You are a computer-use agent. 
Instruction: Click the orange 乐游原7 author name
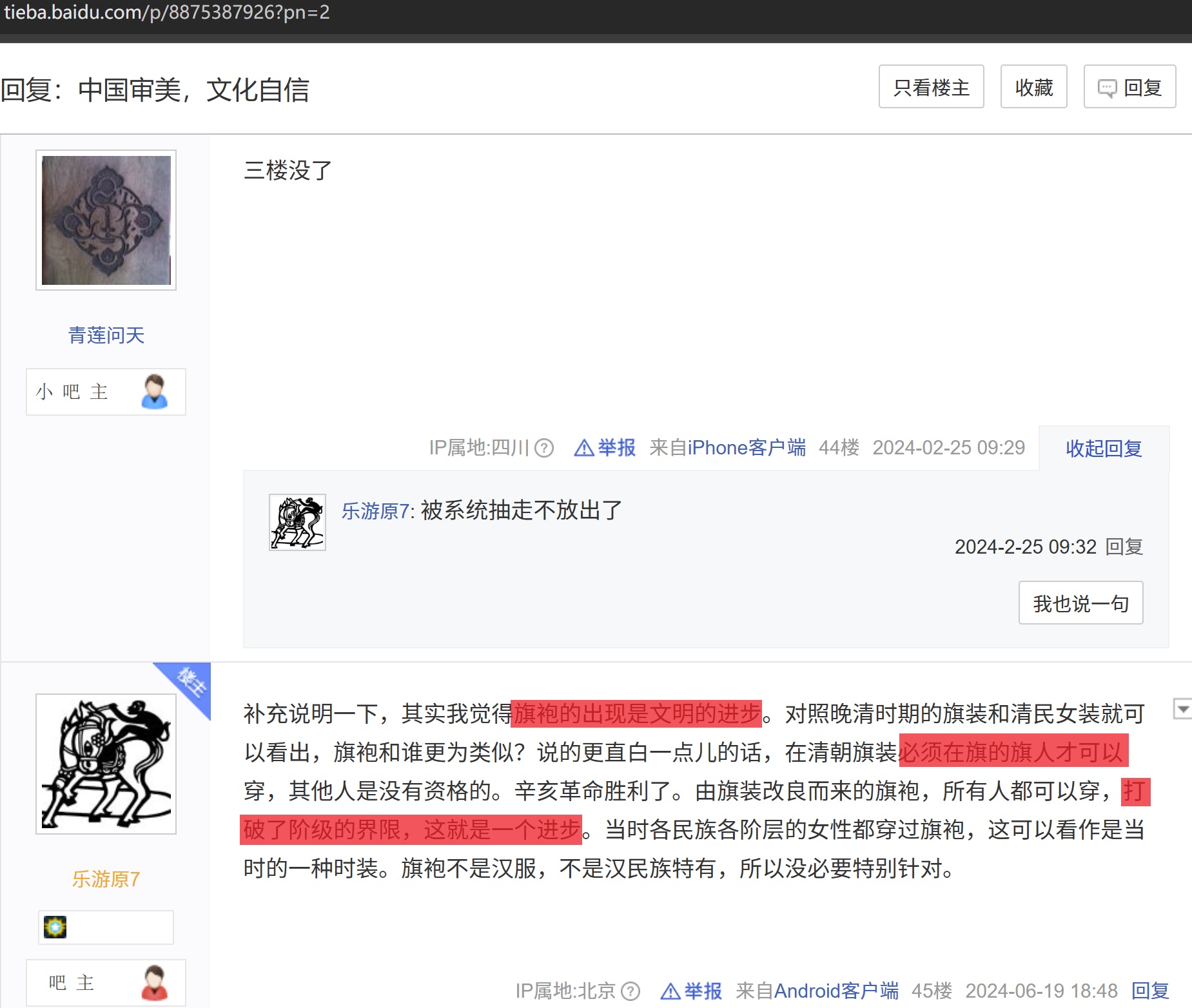[106, 879]
